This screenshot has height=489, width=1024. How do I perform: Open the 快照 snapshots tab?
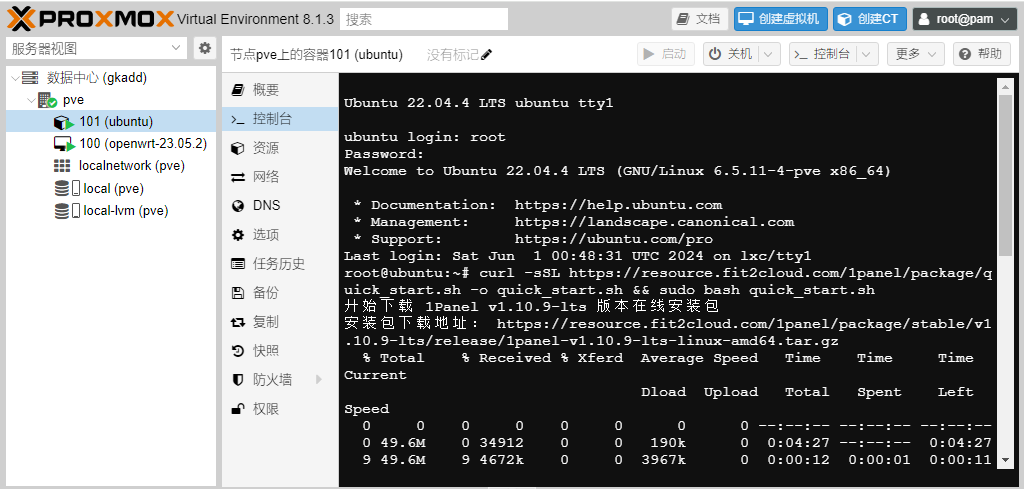coord(280,351)
